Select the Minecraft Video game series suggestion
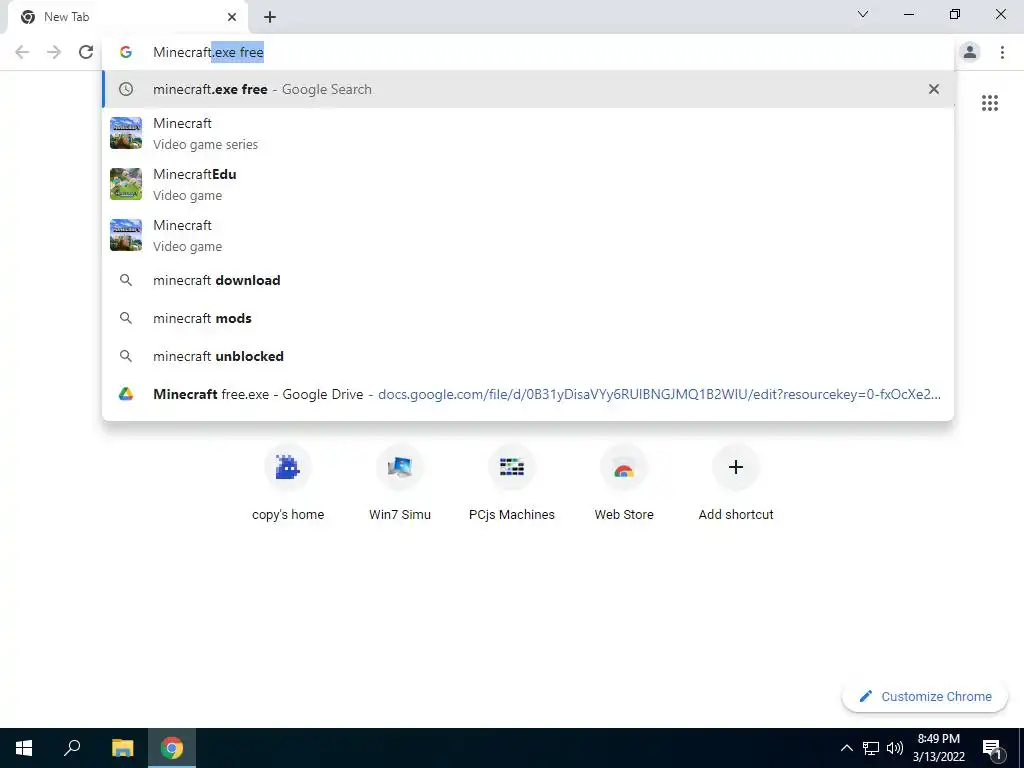 point(528,133)
